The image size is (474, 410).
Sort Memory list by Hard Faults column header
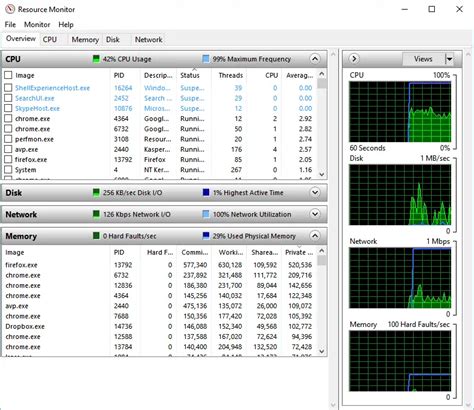[159, 252]
